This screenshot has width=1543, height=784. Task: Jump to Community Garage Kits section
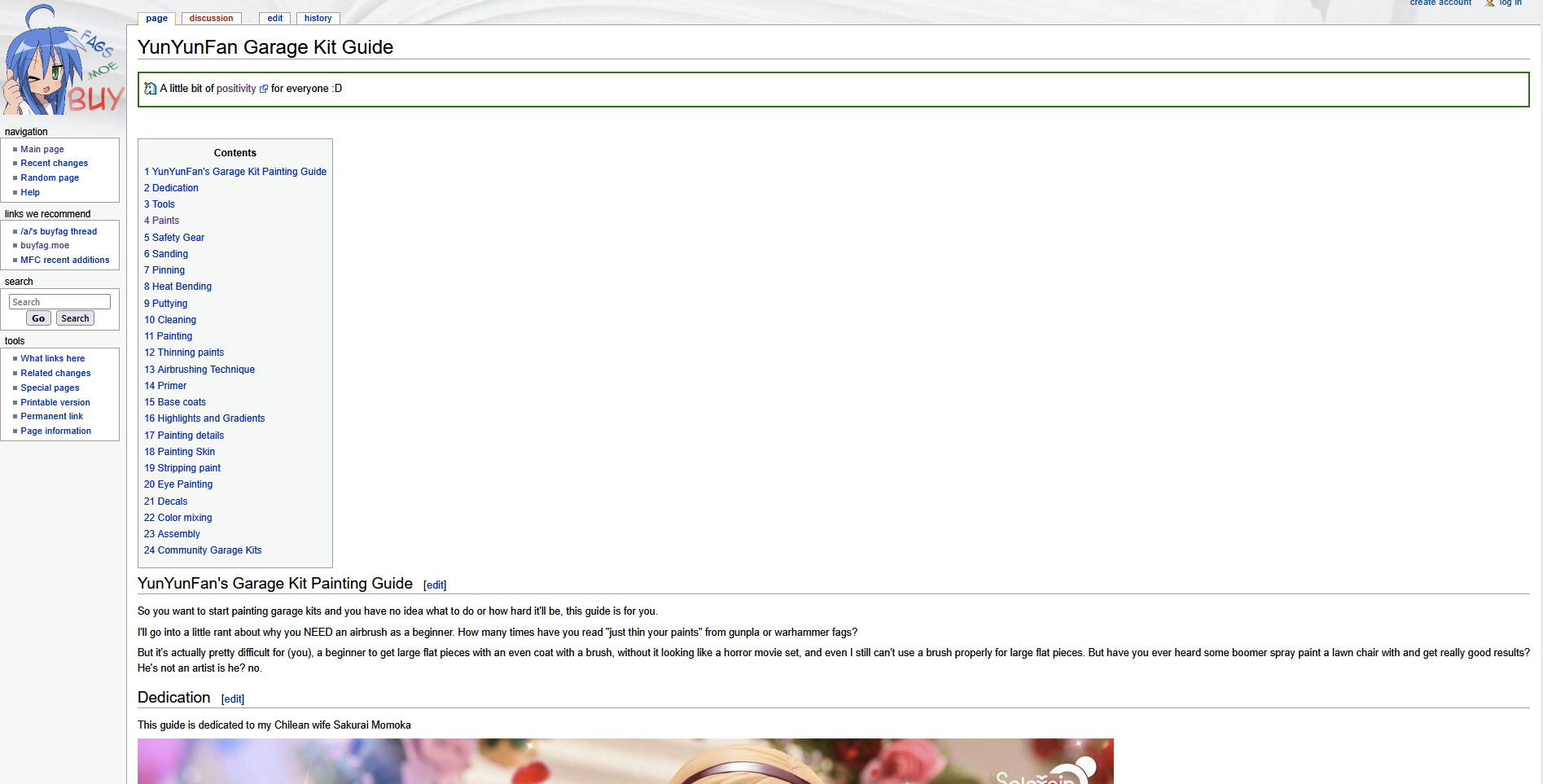[203, 550]
